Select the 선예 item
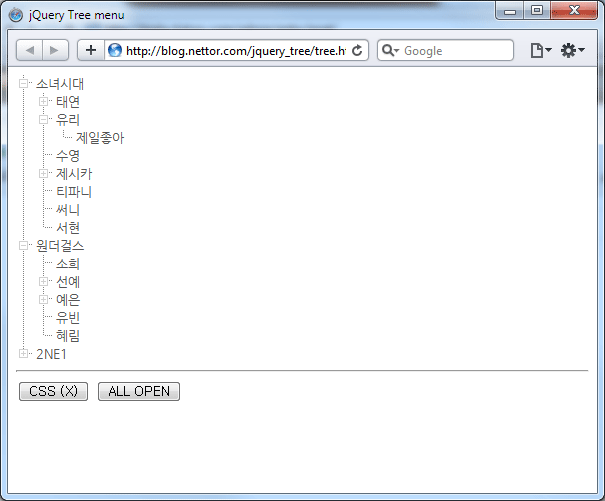Screen dimensions: 605x501 (x=68, y=282)
